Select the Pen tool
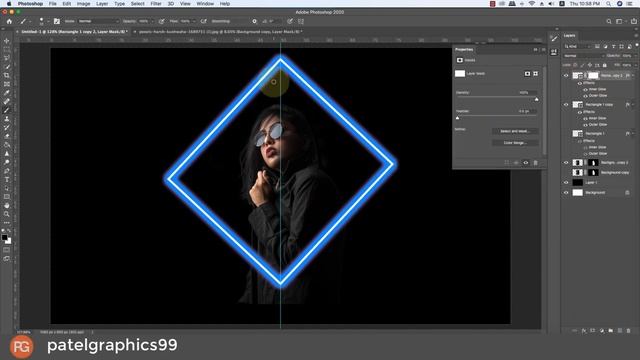Viewport: 640px width, 360px height. click(x=7, y=171)
